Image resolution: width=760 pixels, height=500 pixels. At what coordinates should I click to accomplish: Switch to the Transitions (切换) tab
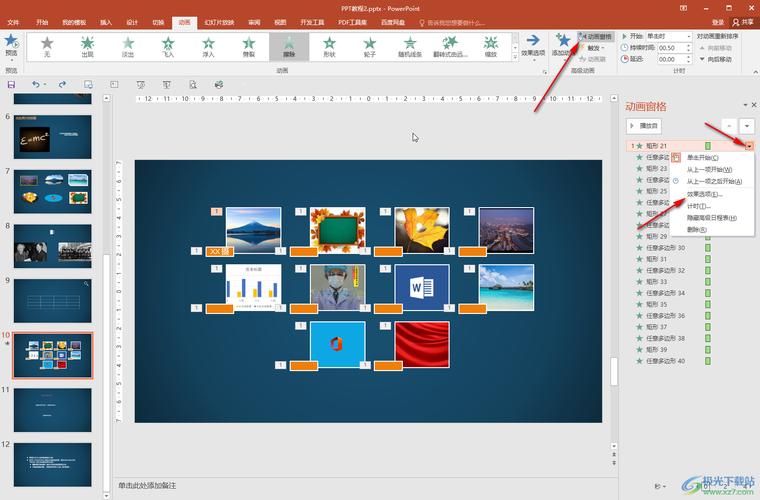click(158, 22)
